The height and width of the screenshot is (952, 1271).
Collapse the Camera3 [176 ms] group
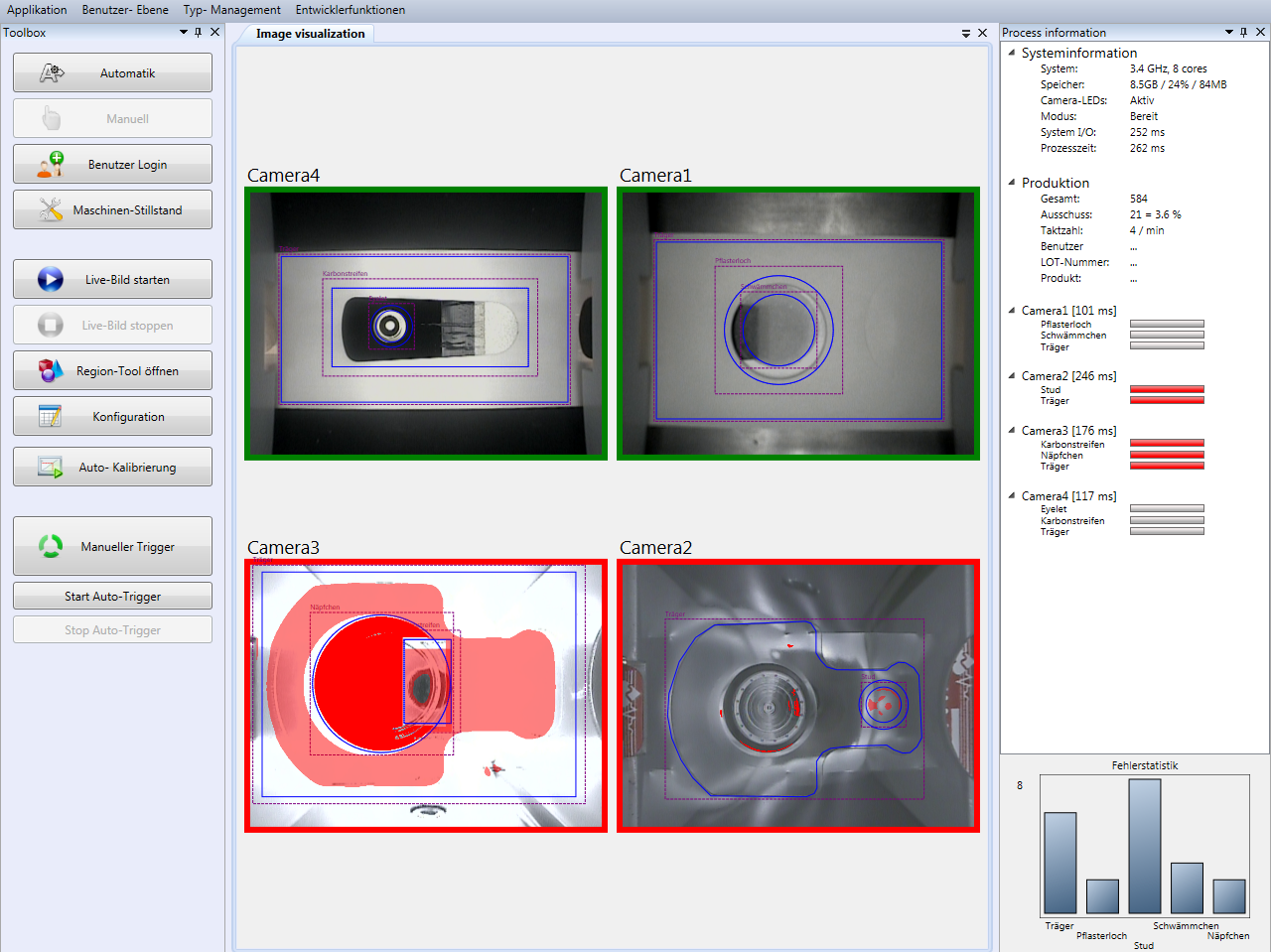click(x=1012, y=431)
